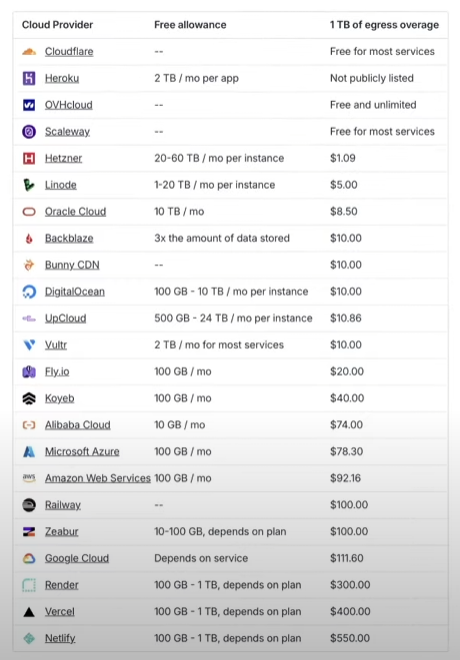
Task: Click the red Hetzner H logo
Action: click(x=29, y=158)
